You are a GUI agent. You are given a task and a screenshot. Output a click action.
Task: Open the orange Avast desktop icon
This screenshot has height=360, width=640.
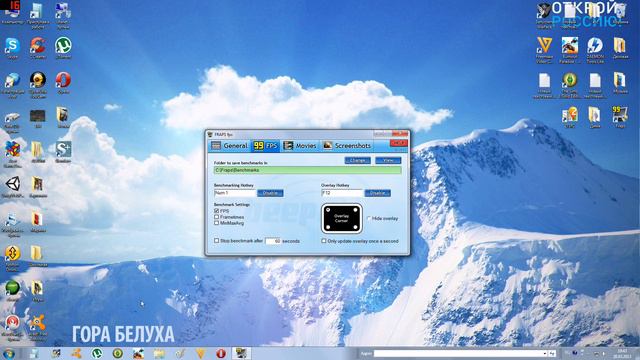38,323
